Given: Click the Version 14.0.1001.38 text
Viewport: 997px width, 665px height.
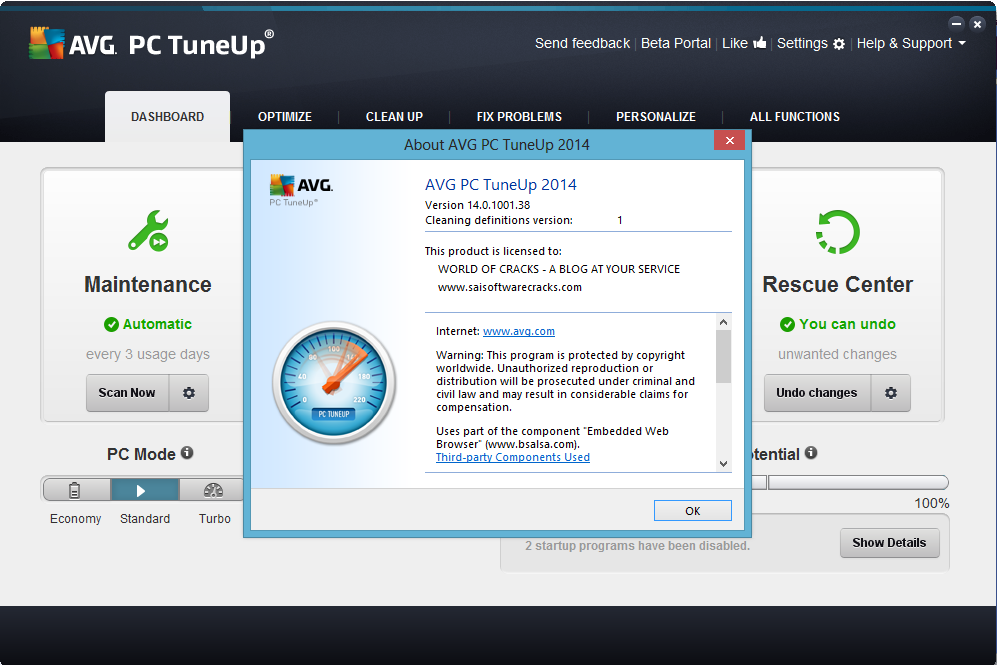Looking at the screenshot, I should (x=478, y=205).
